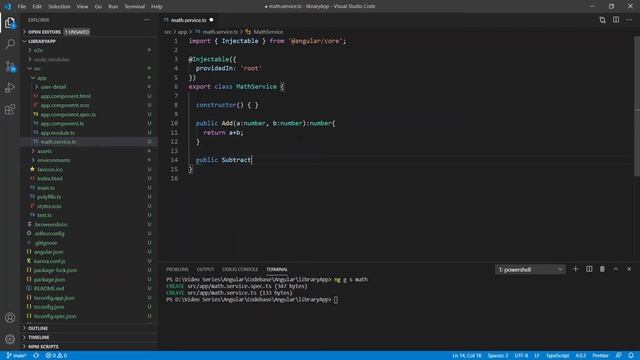Open the Run and Debug view icon
This screenshot has height=360, width=640.
click(x=10, y=87)
